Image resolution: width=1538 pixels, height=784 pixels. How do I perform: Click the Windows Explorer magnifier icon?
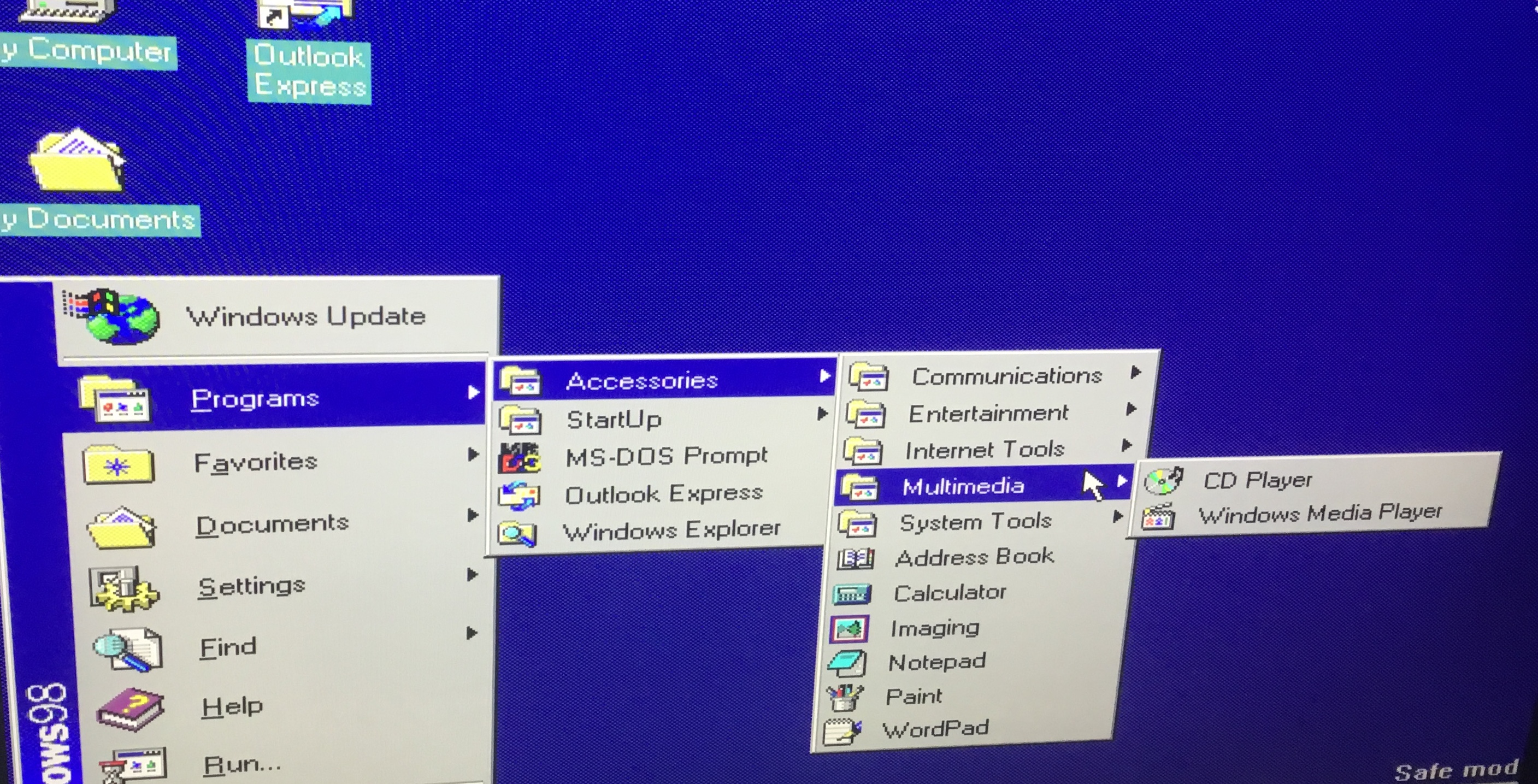tap(517, 533)
